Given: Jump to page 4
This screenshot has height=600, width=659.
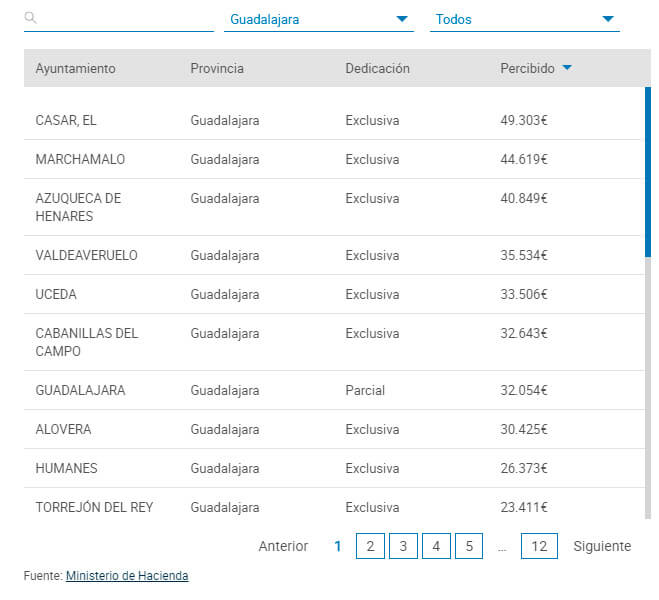Looking at the screenshot, I should pyautogui.click(x=436, y=546).
